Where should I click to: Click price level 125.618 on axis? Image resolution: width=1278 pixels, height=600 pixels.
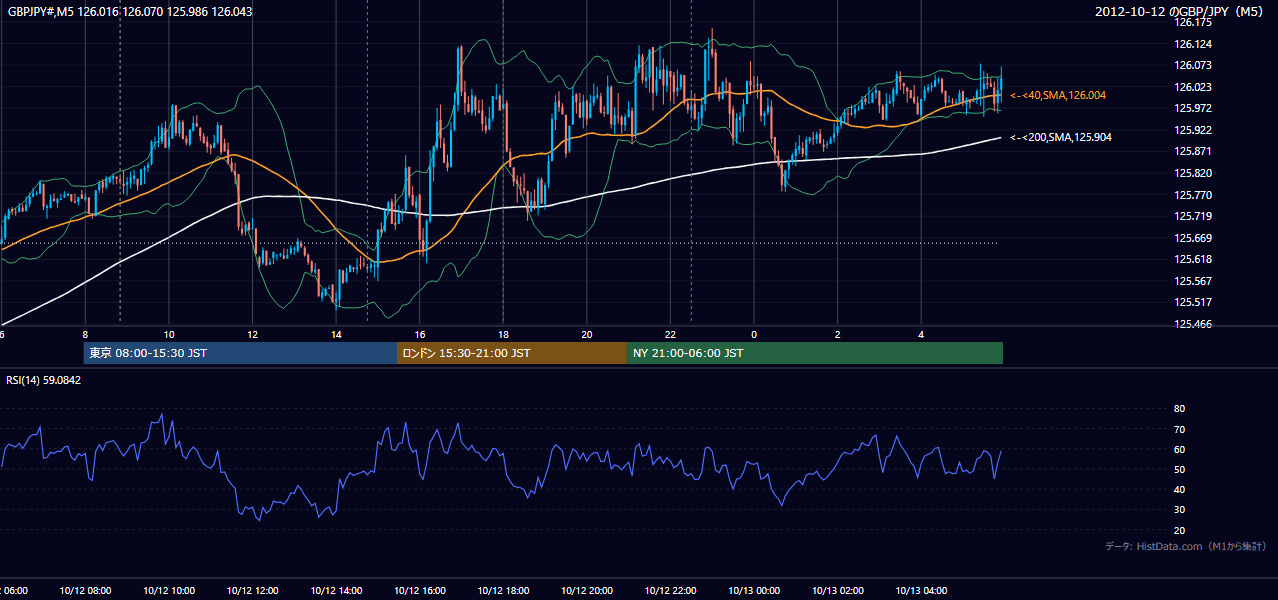[x=1193, y=259]
